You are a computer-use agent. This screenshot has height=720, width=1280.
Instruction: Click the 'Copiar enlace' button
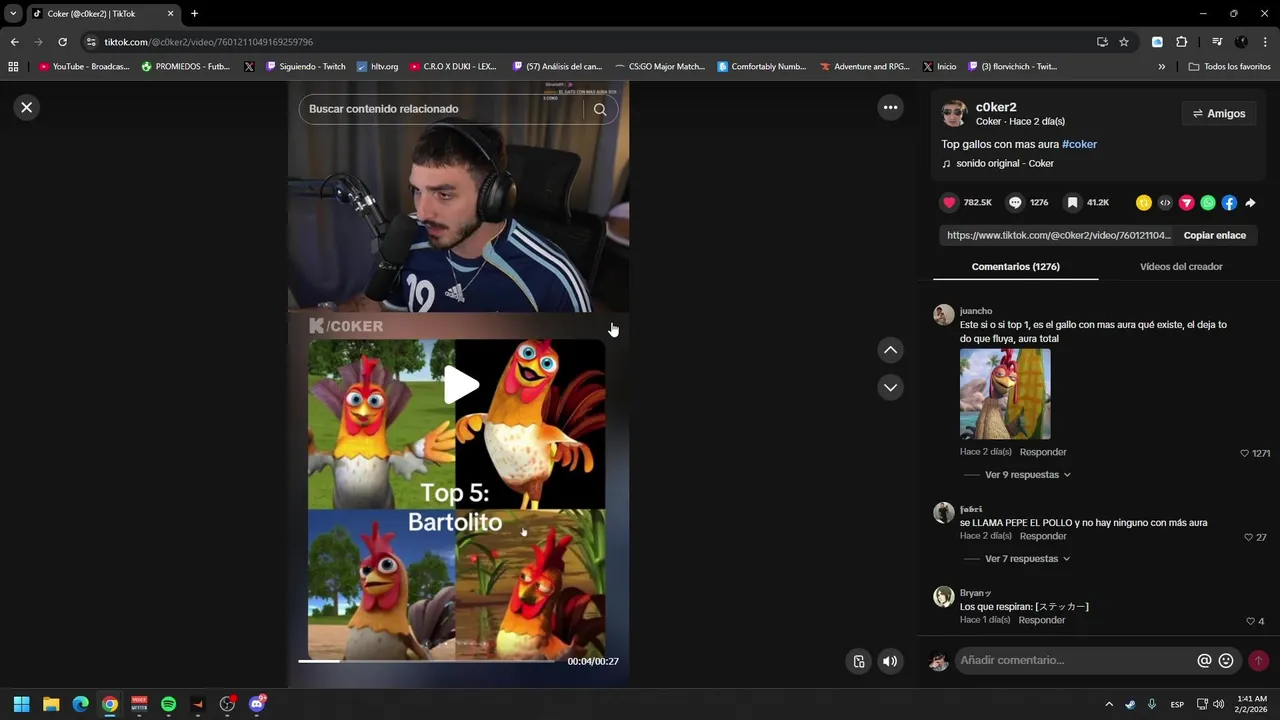1214,235
